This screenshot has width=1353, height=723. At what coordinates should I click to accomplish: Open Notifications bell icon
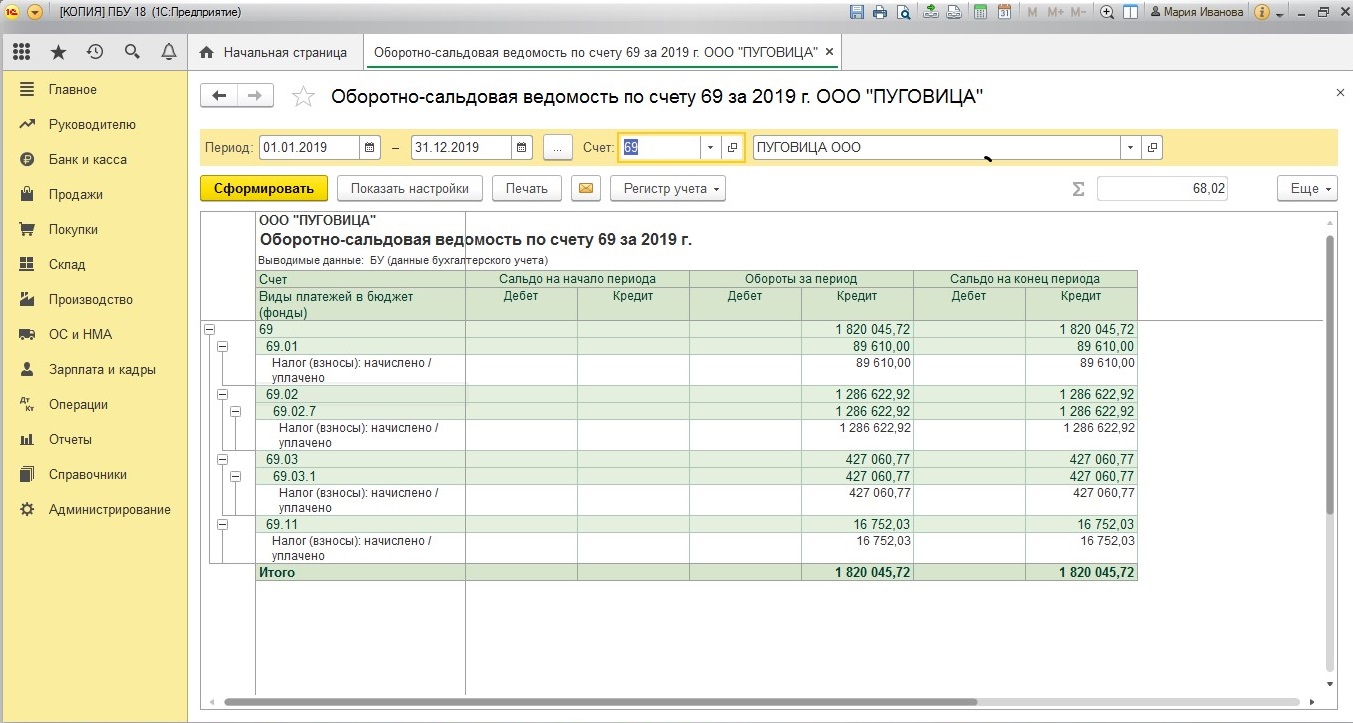coord(168,52)
